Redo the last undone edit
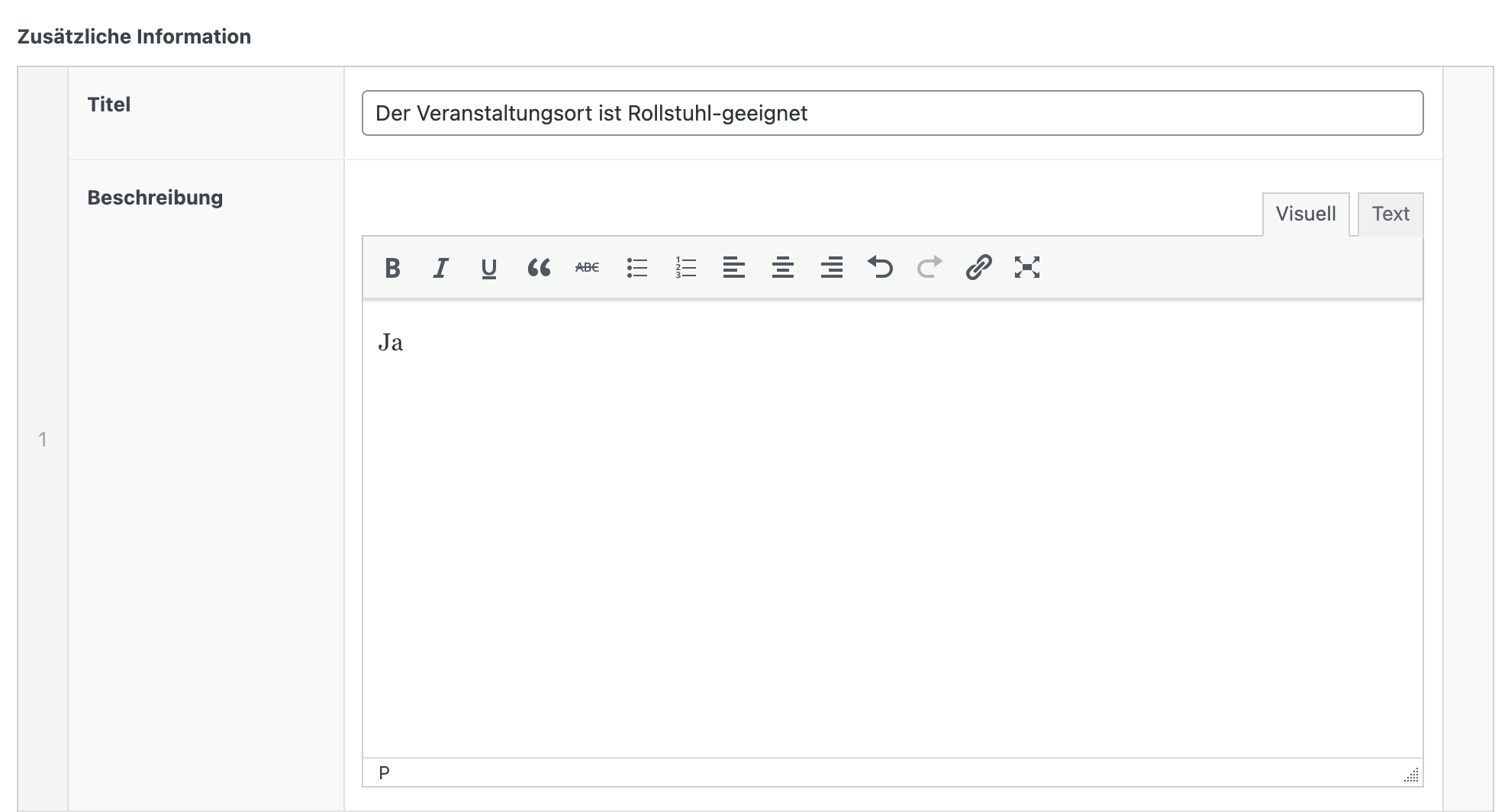Viewport: 1508px width, 812px height. tap(929, 268)
